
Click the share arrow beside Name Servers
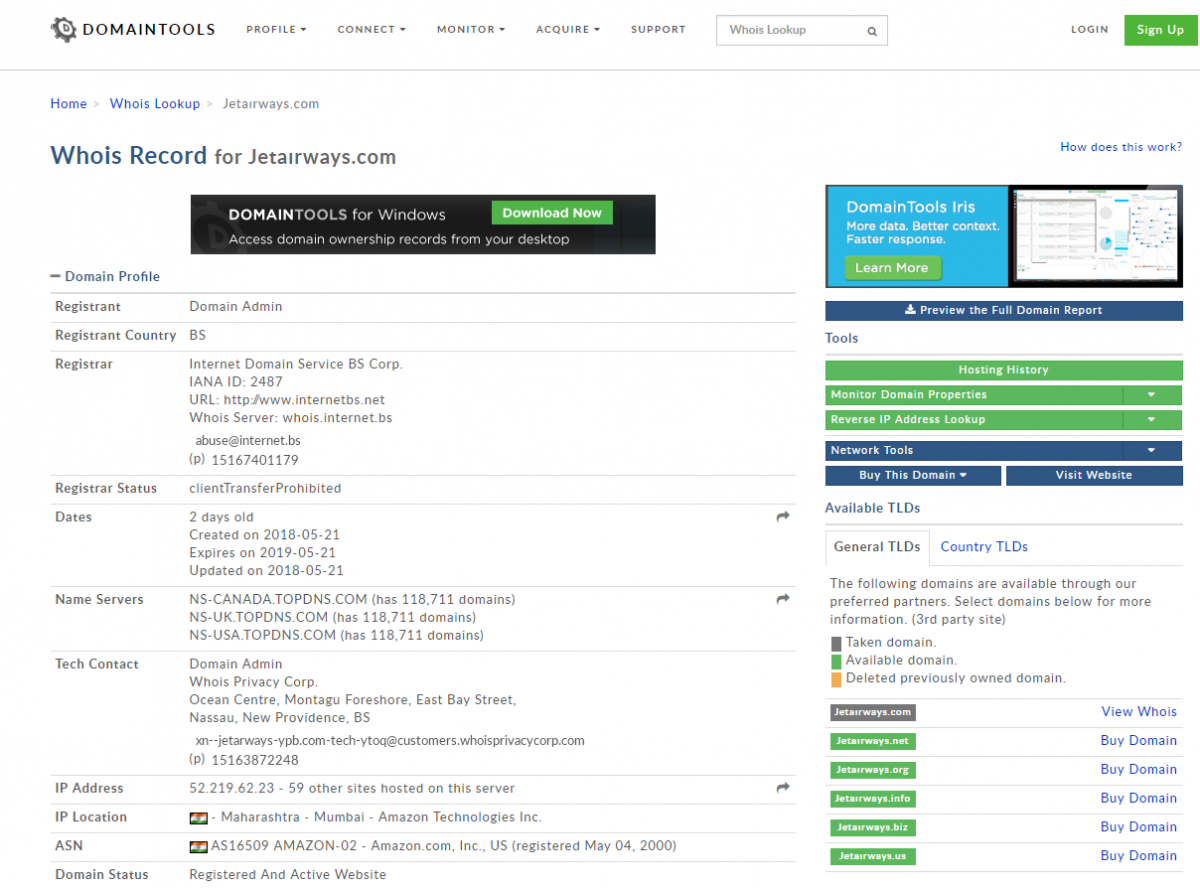click(782, 599)
